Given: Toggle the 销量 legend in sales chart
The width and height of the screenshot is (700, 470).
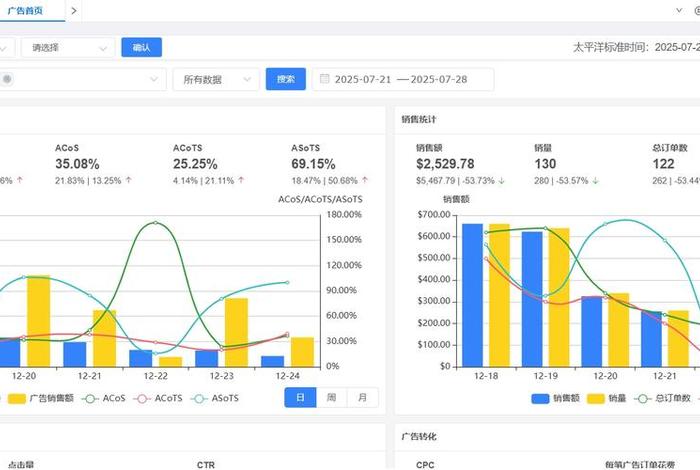Looking at the screenshot, I should pyautogui.click(x=606, y=398).
